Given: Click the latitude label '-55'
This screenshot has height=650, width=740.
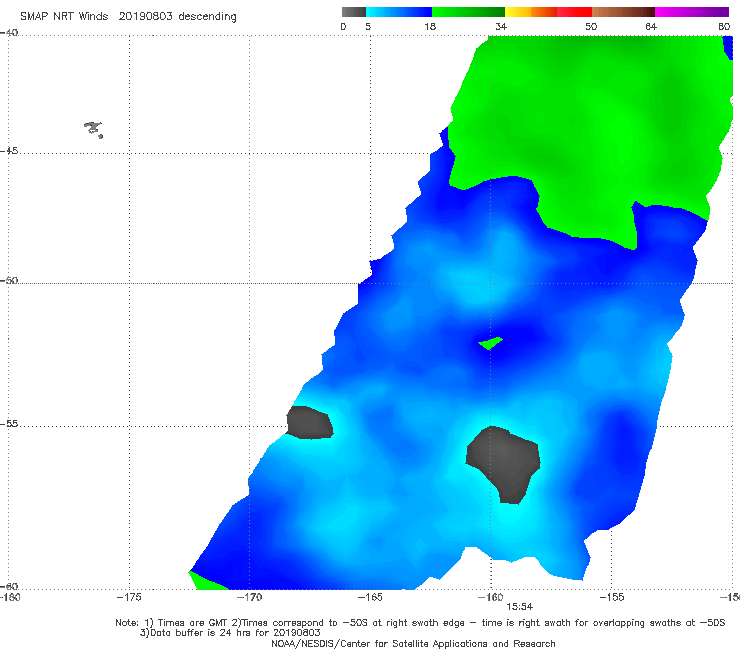Looking at the screenshot, I should (x=9, y=423).
